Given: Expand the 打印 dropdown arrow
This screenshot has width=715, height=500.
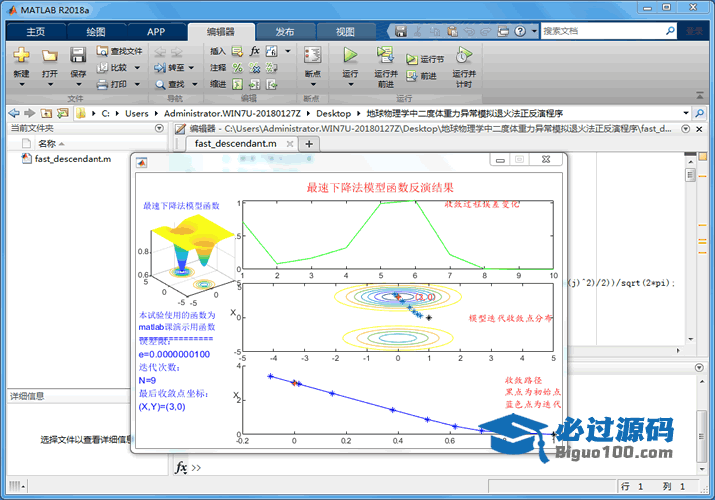Looking at the screenshot, I should 137,84.
